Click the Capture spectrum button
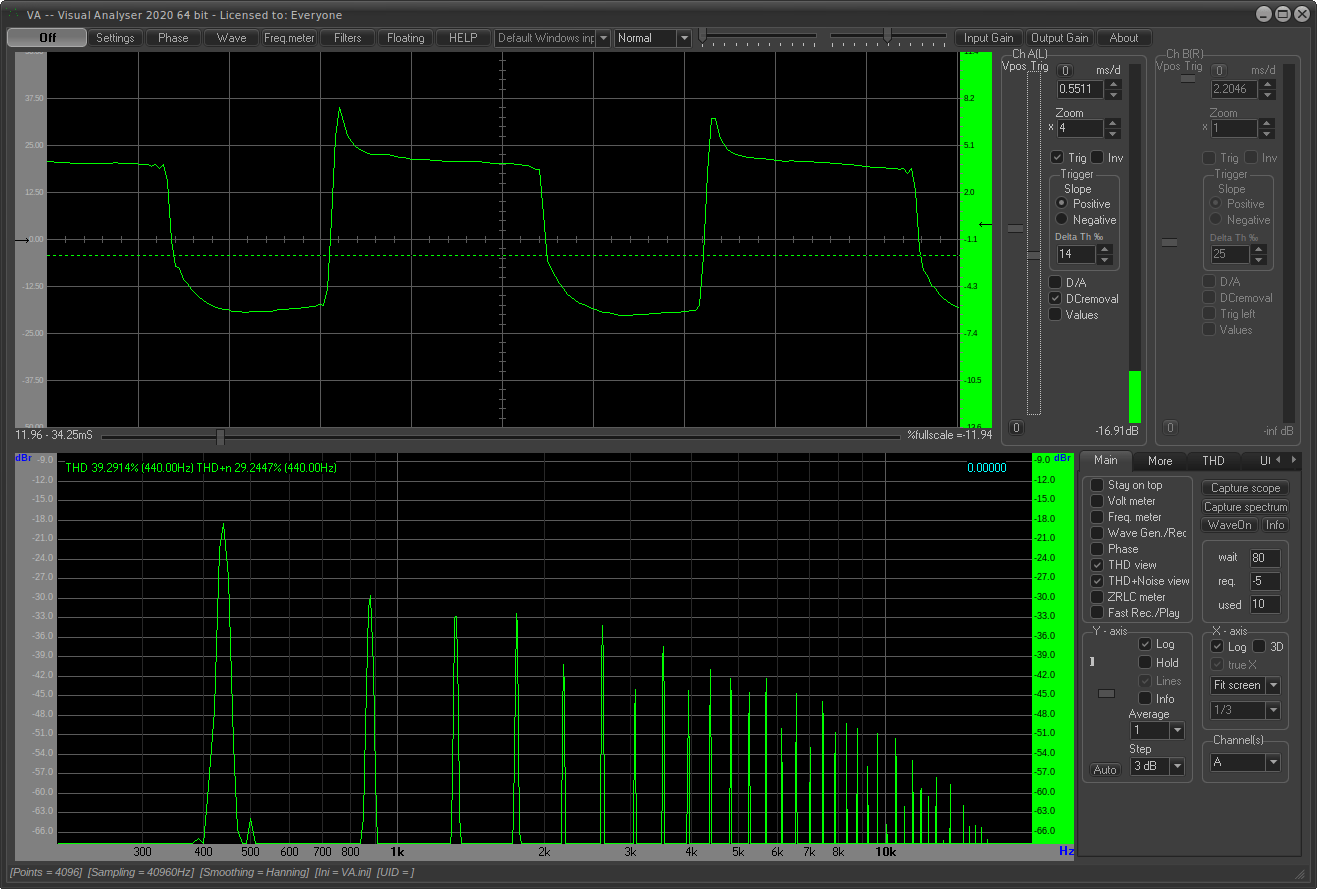Viewport: 1317px width, 889px height. 1245,507
